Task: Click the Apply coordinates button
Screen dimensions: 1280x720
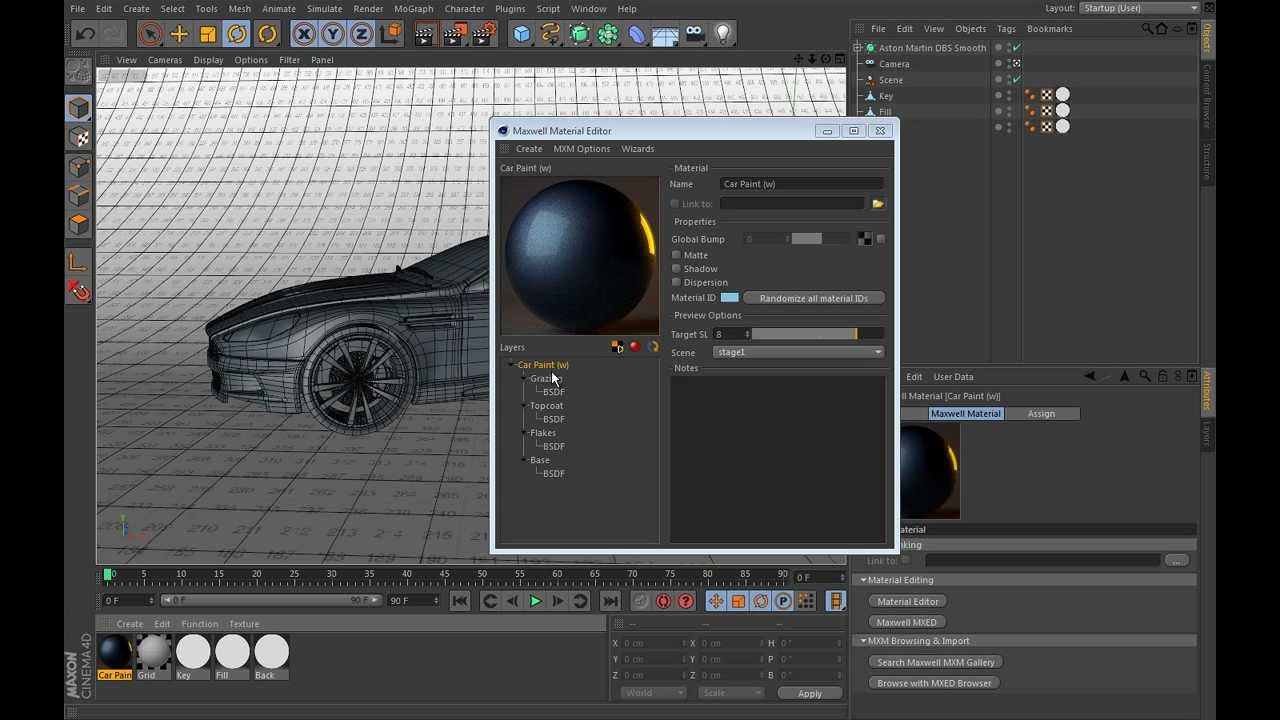Action: pyautogui.click(x=810, y=693)
